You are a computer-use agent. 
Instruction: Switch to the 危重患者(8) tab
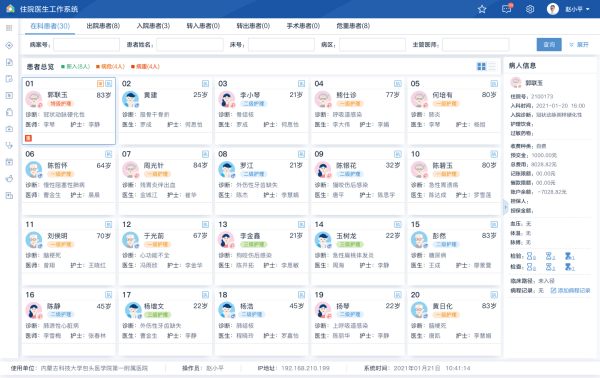point(353,26)
